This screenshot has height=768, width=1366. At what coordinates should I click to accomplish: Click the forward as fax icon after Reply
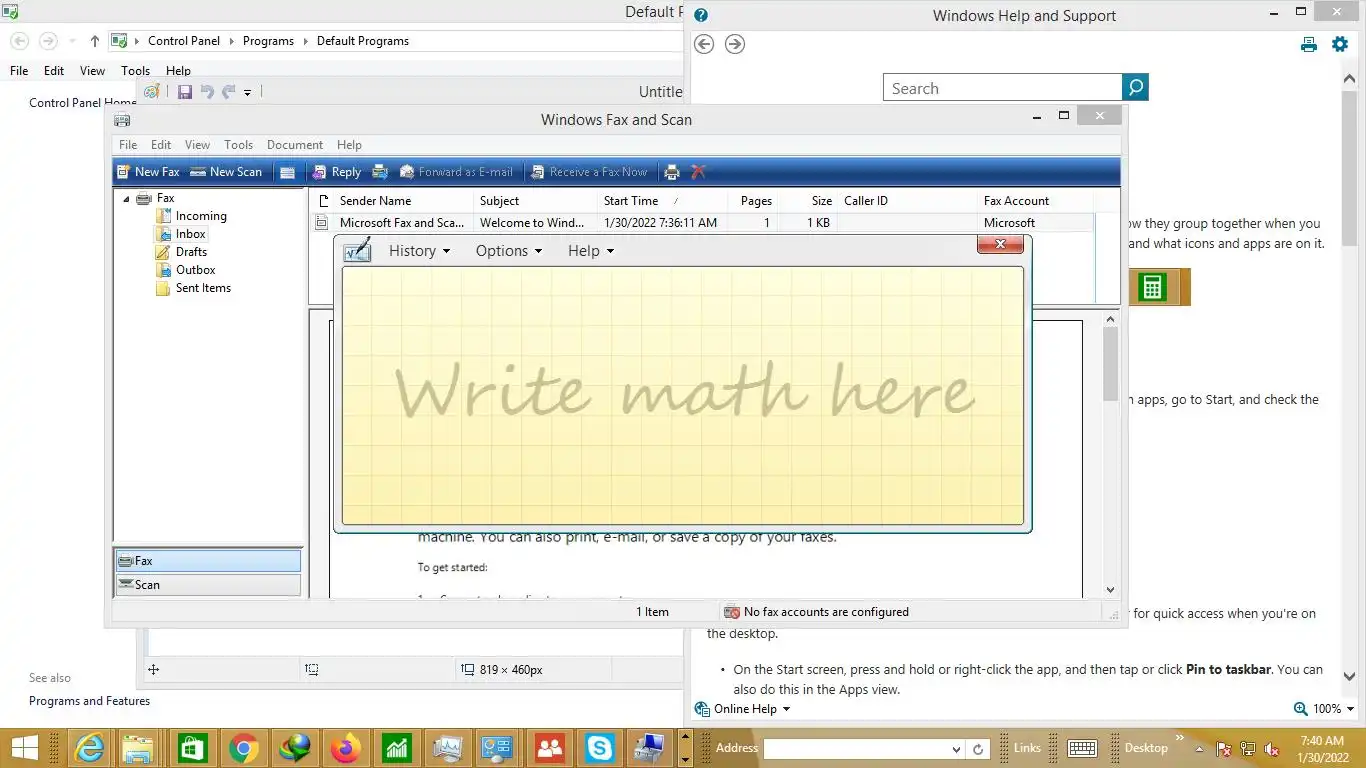click(x=380, y=172)
